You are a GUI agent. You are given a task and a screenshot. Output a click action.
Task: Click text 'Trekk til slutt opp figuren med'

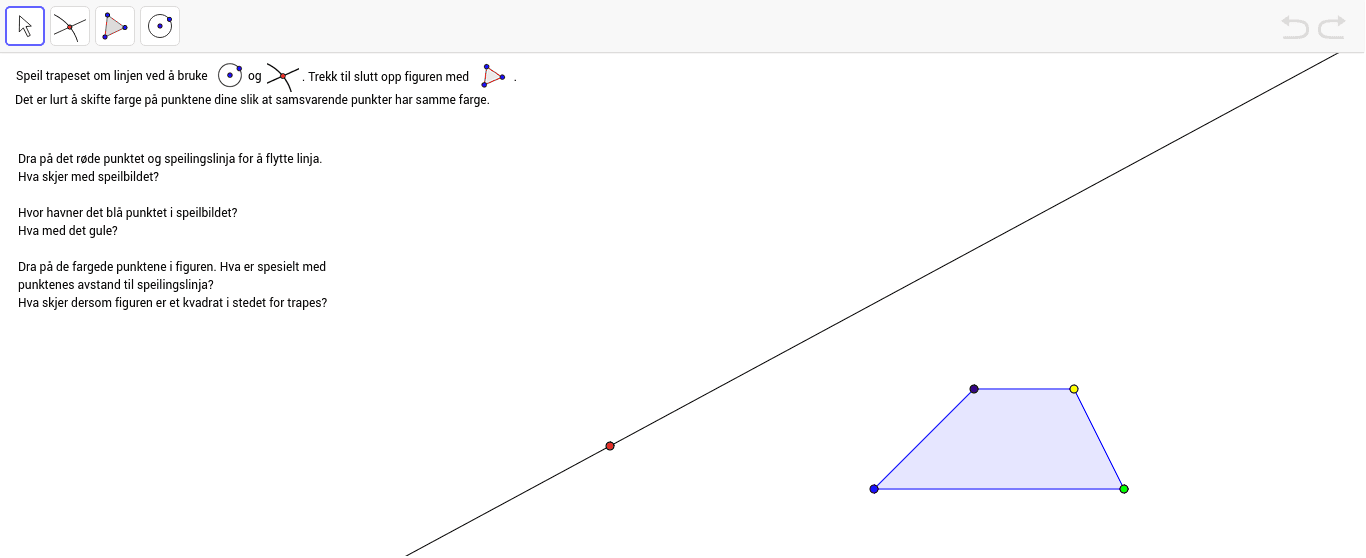coord(389,77)
